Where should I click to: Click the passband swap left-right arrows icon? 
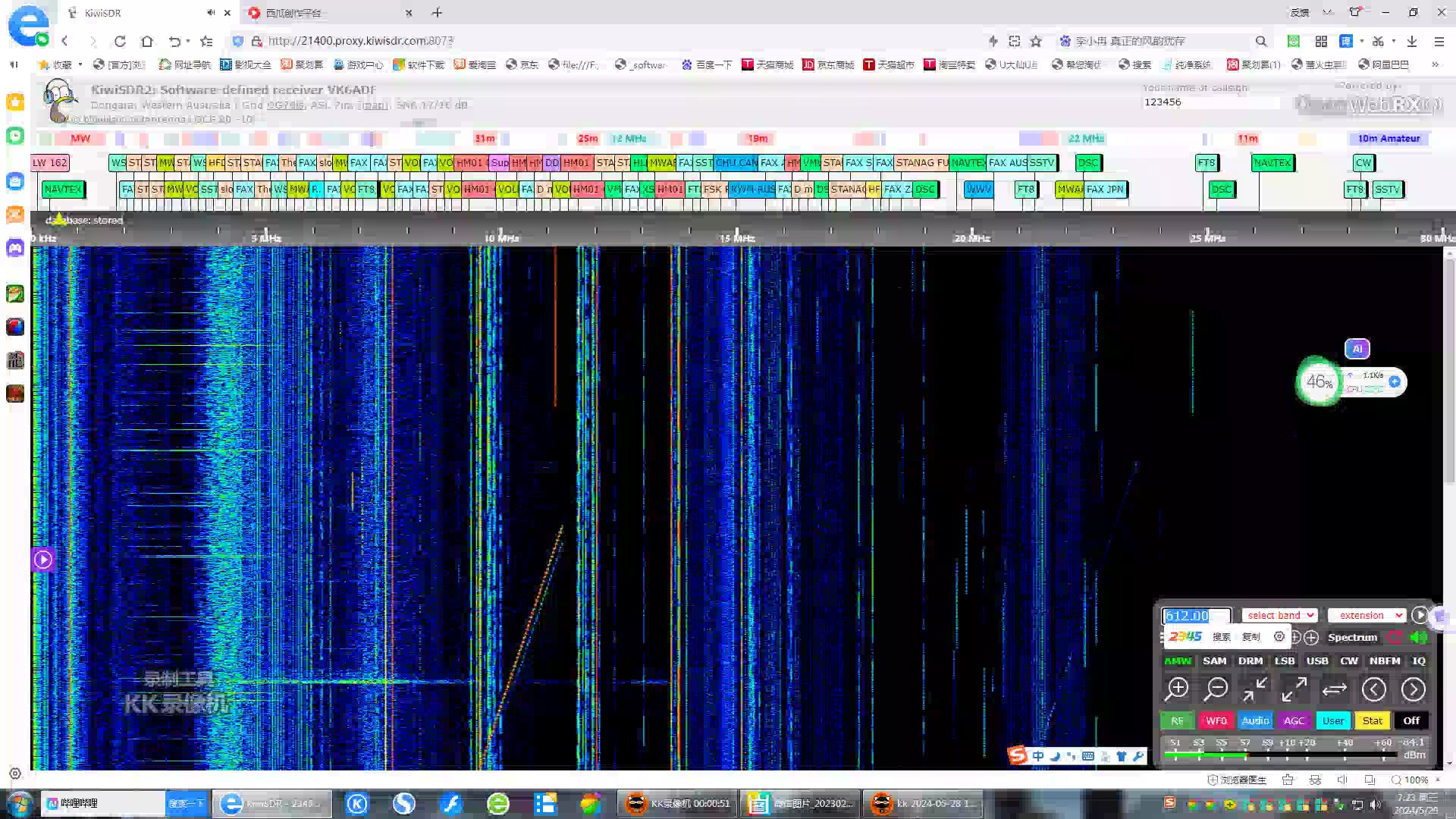[1334, 689]
